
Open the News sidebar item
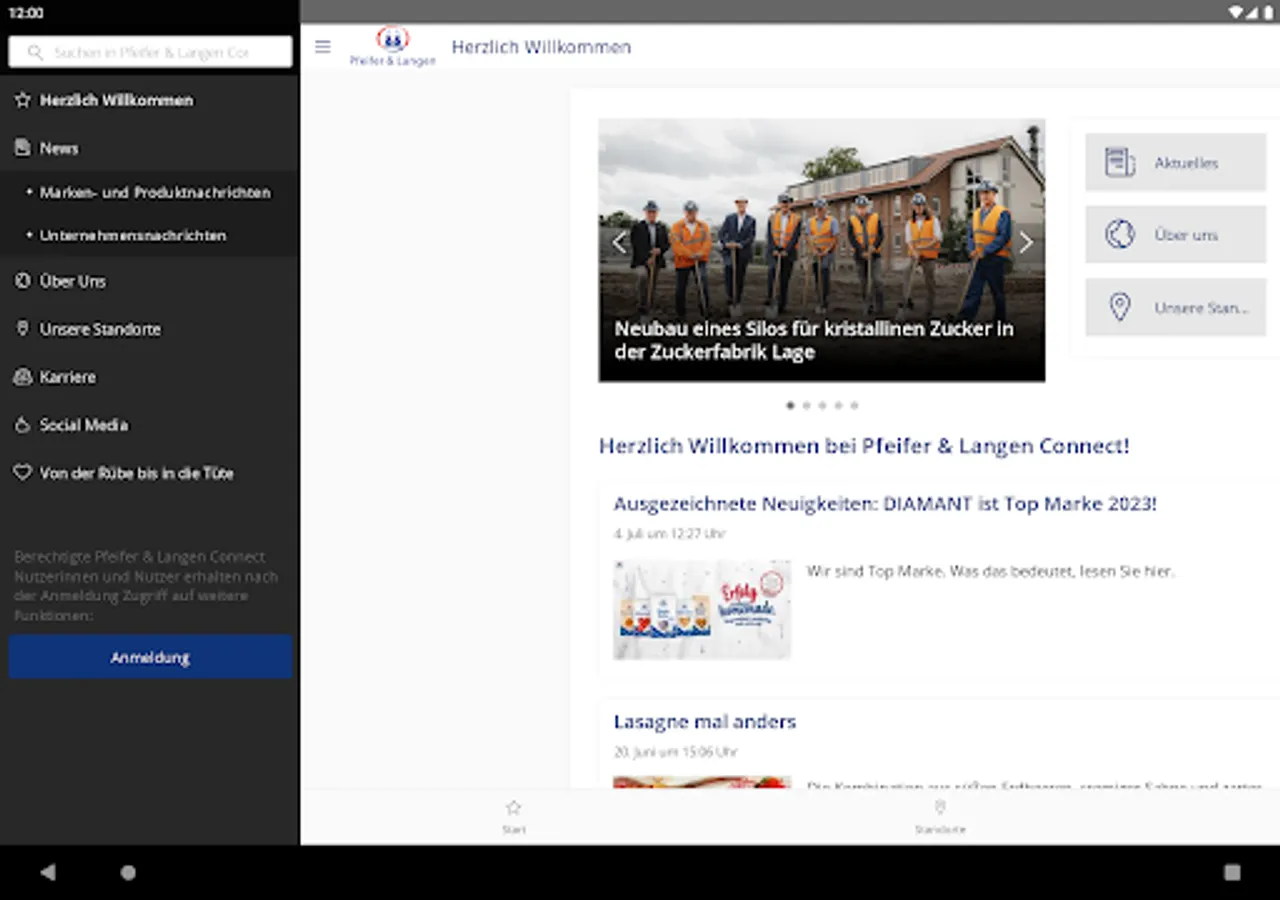tap(150, 148)
